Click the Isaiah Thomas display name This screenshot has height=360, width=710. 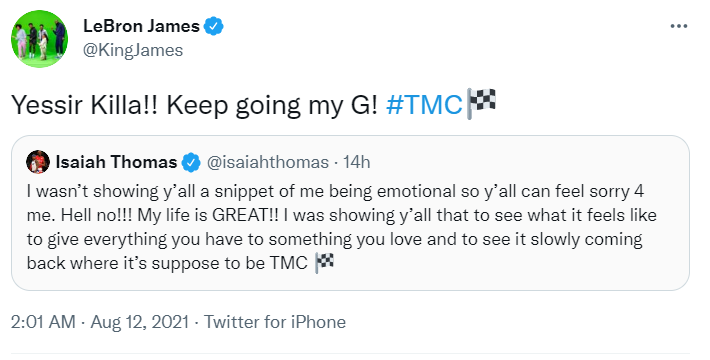point(116,162)
